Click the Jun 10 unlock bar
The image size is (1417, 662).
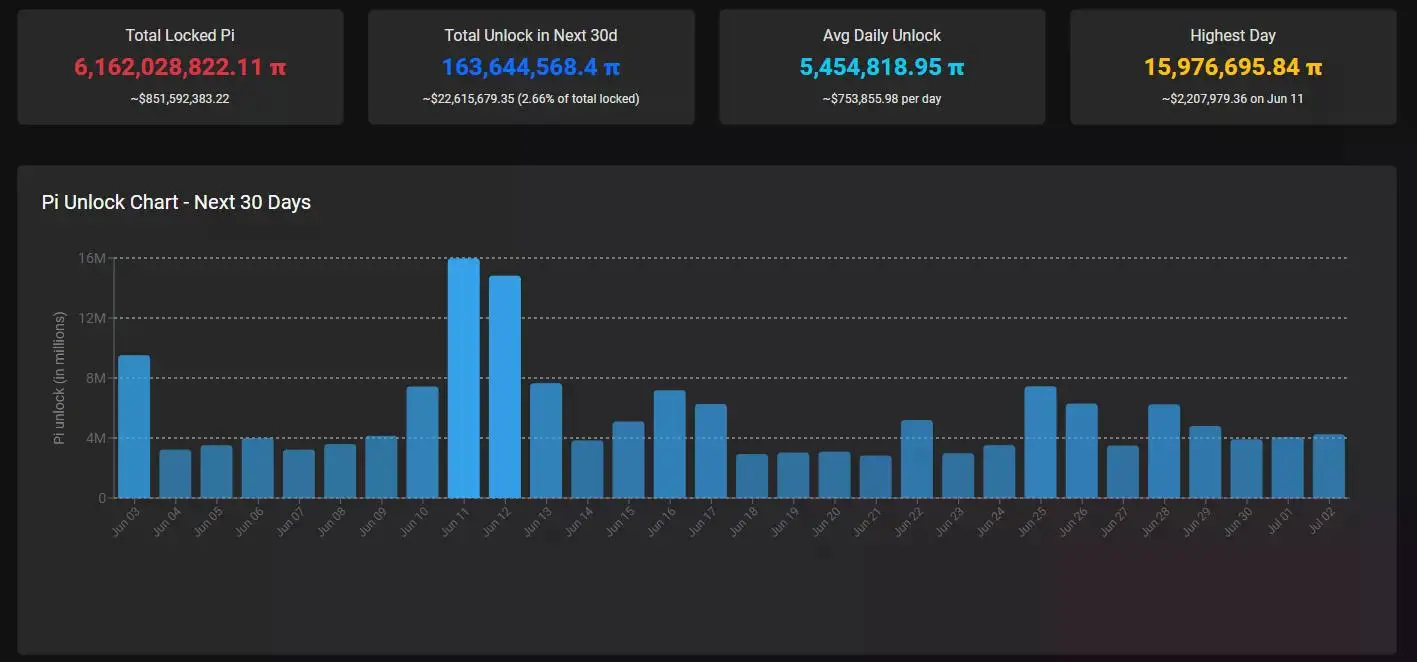click(423, 442)
